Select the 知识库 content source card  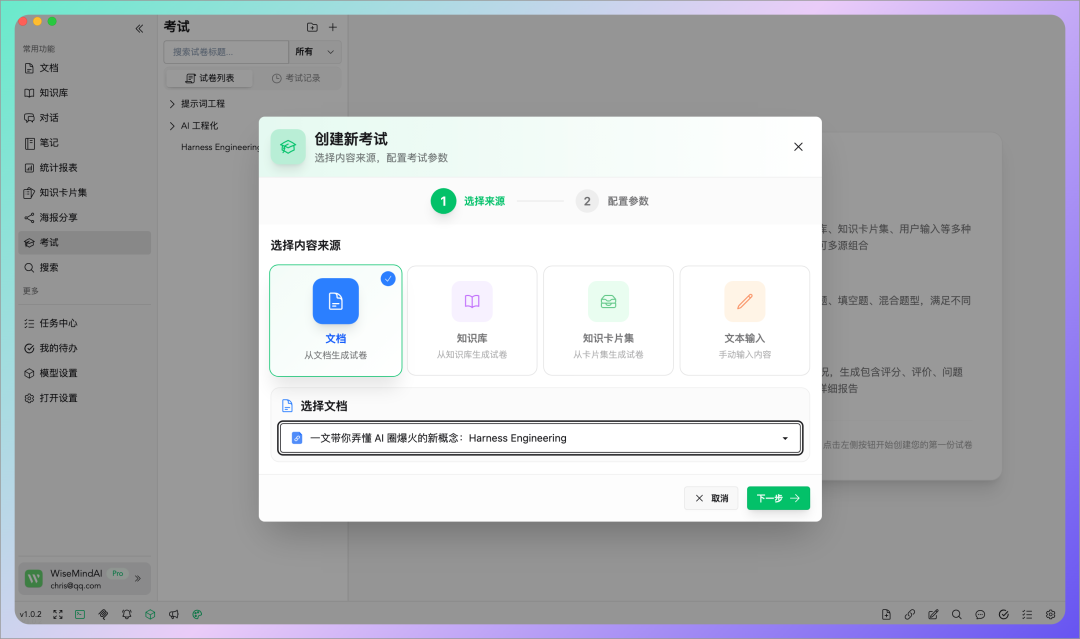click(472, 320)
